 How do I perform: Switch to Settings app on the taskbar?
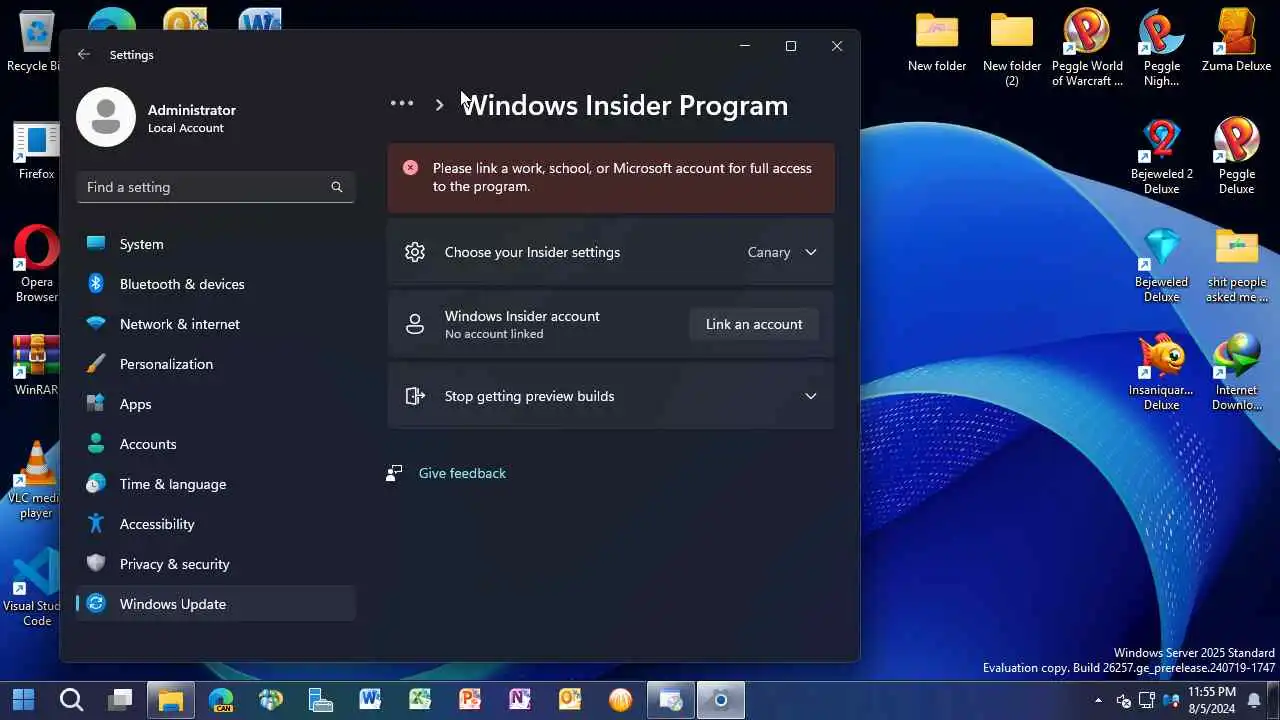pos(720,700)
